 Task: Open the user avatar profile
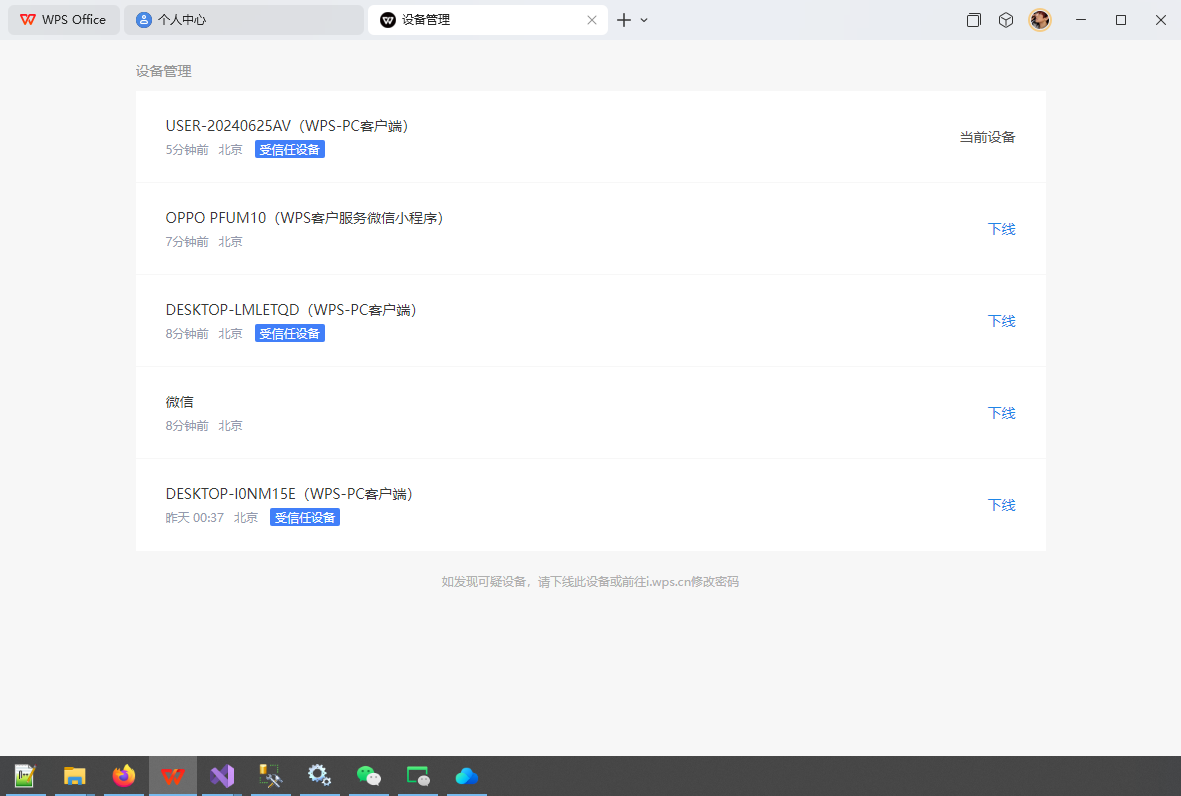point(1040,20)
